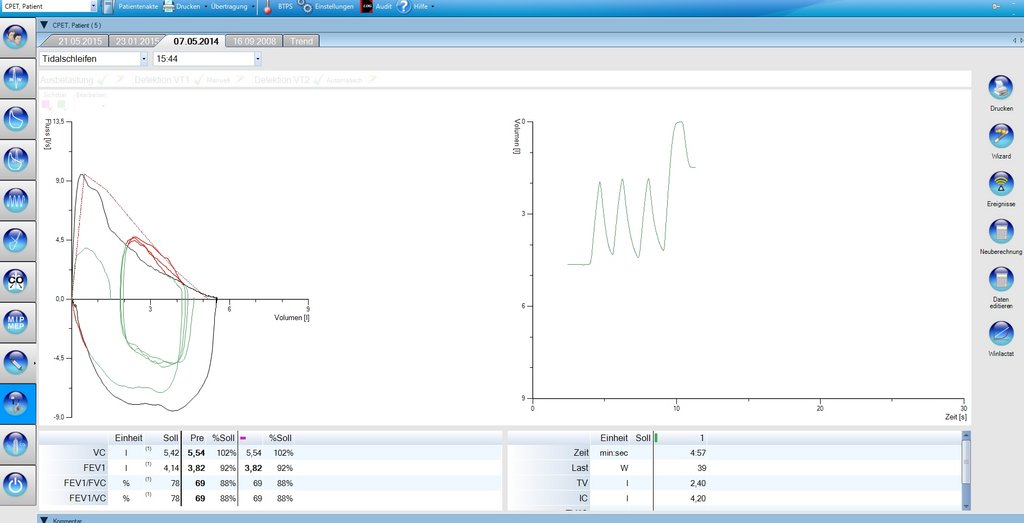The width and height of the screenshot is (1024, 523).
Task: Click the CO diffusion test icon
Action: (18, 281)
